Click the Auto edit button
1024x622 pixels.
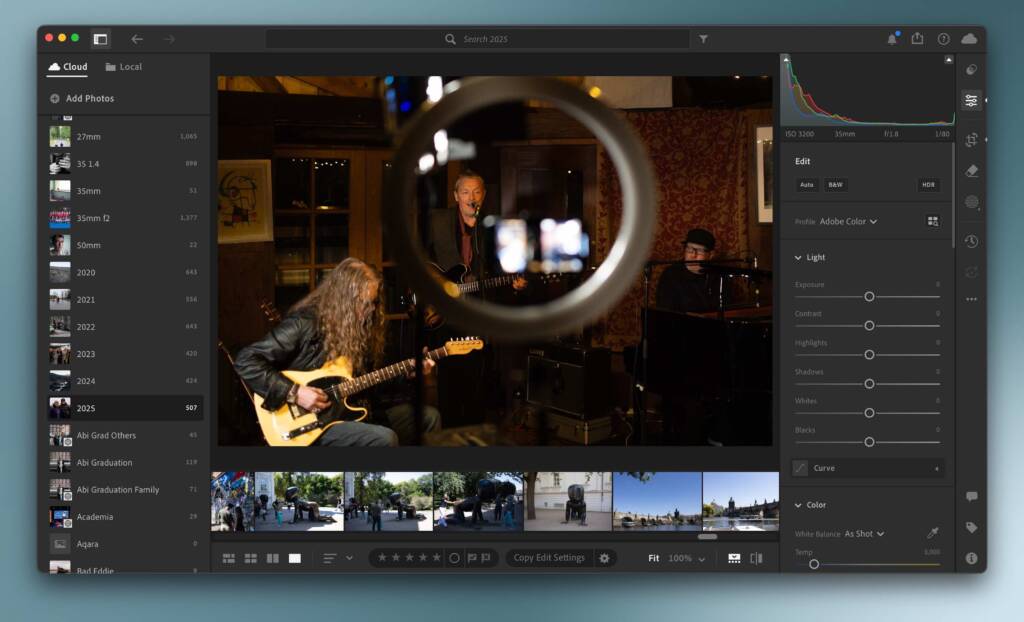[x=807, y=185]
